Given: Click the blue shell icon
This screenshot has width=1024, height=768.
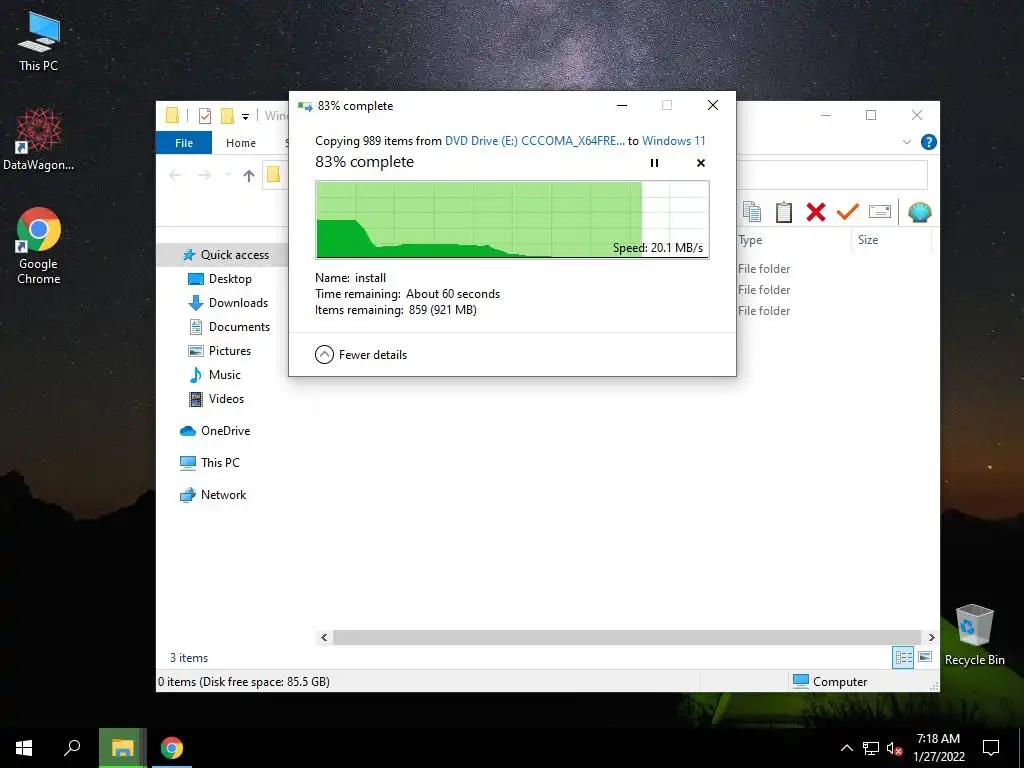Looking at the screenshot, I should coord(920,212).
